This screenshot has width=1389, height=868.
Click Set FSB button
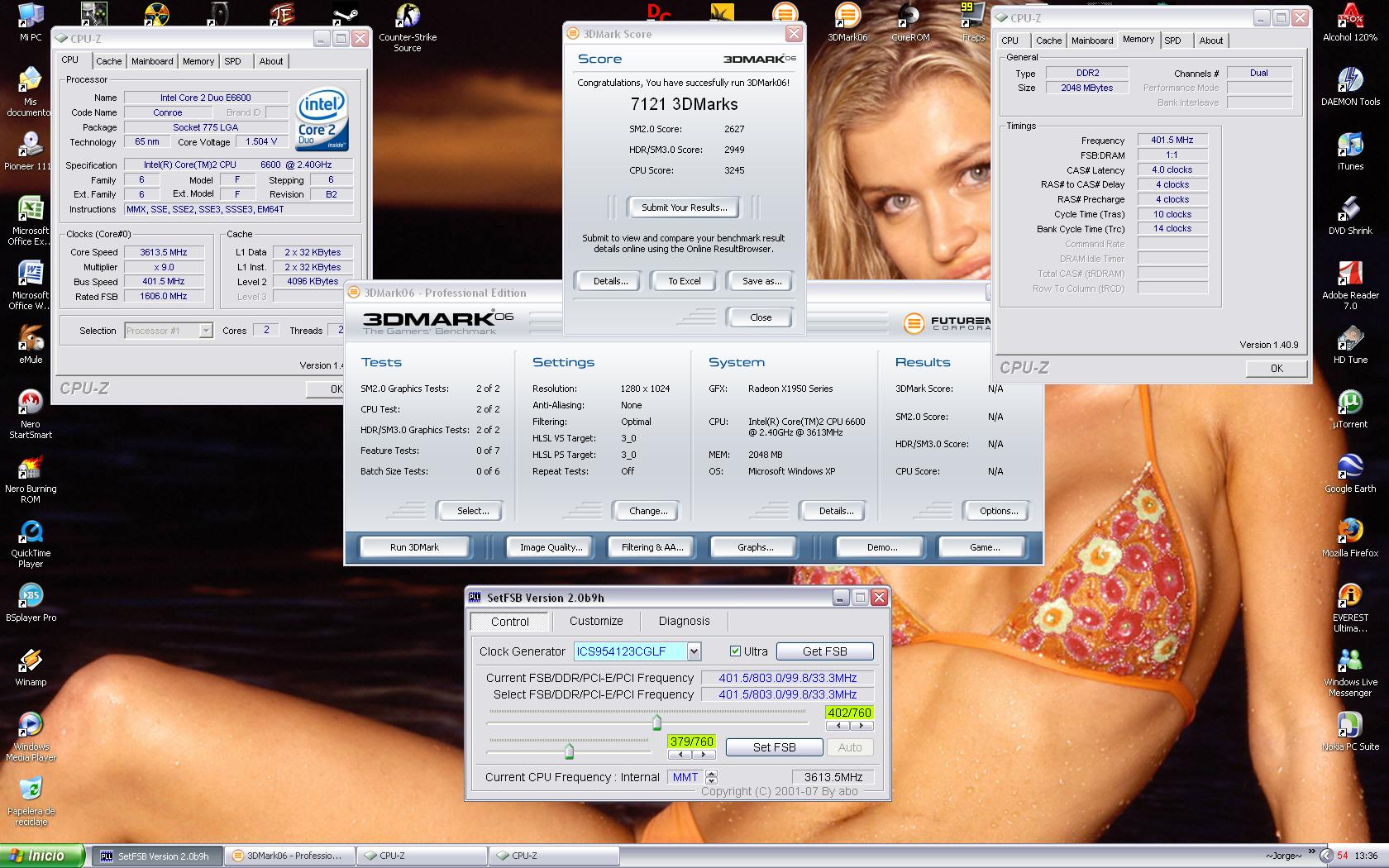click(x=774, y=747)
